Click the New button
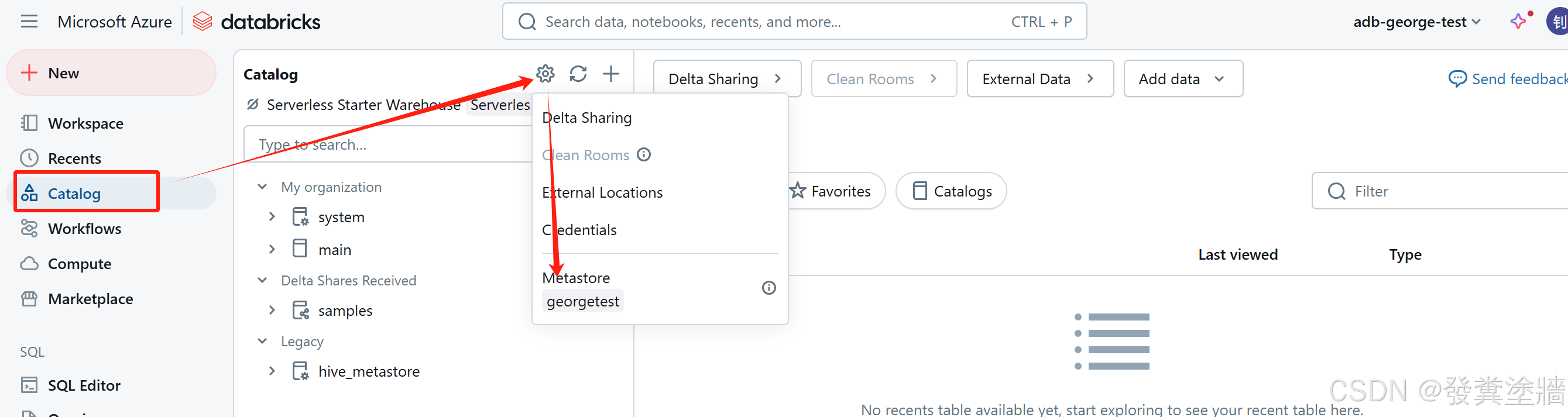This screenshot has height=417, width=1568. pos(111,73)
